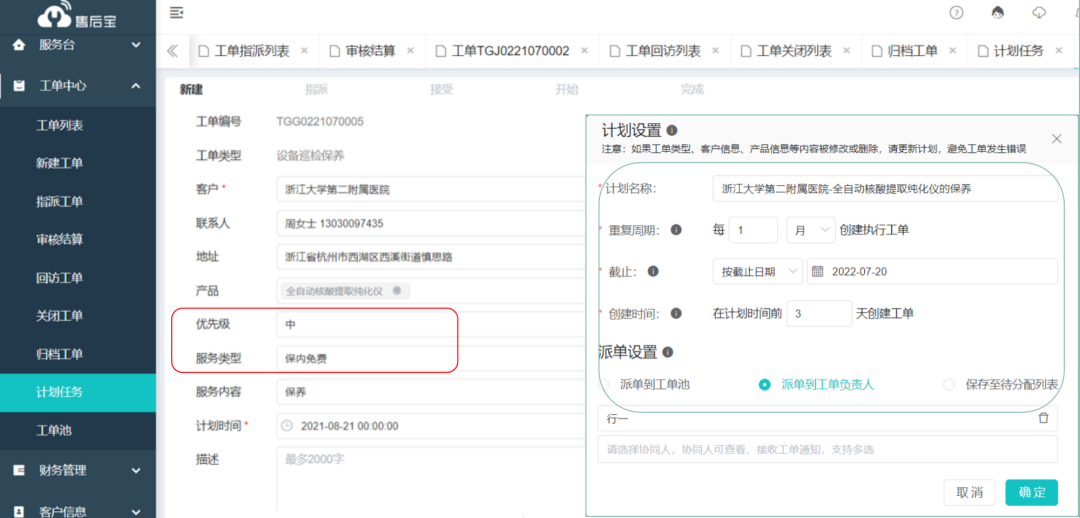
Task: Click the 指派 step label
Action: 316,90
